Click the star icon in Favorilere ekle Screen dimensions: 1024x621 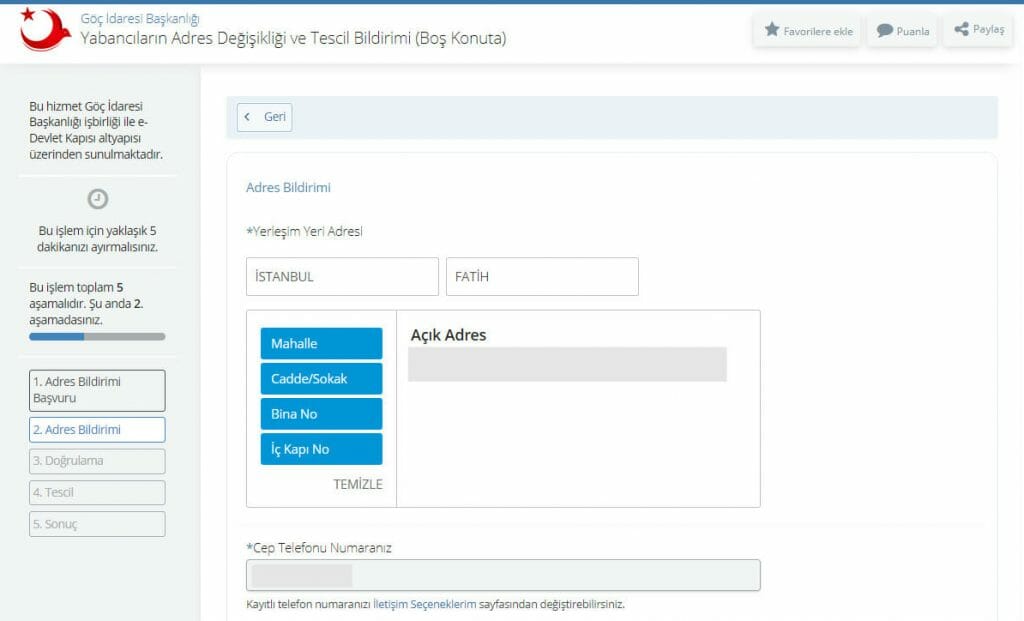pos(772,30)
